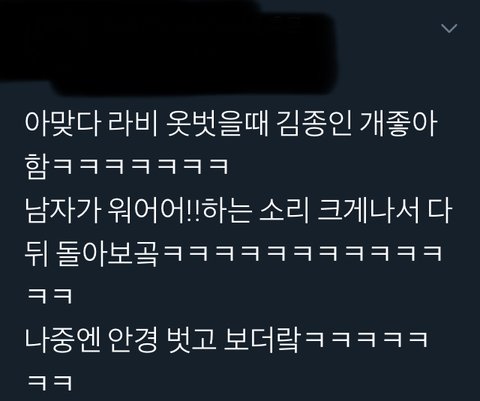Click the 함ㅋㅋㅋㅋㅋㅋㅋ text line
This screenshot has width=480, height=401.
[127, 166]
